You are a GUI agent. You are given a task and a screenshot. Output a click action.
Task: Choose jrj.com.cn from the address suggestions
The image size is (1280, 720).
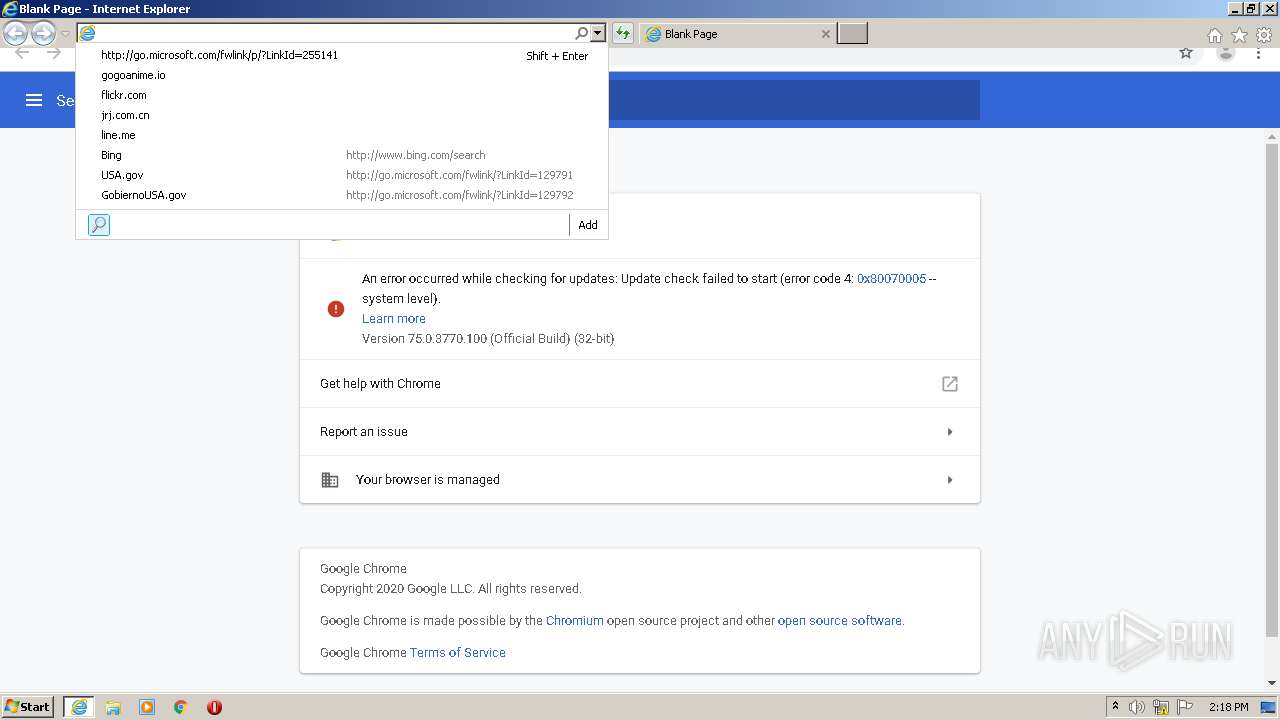pos(342,115)
